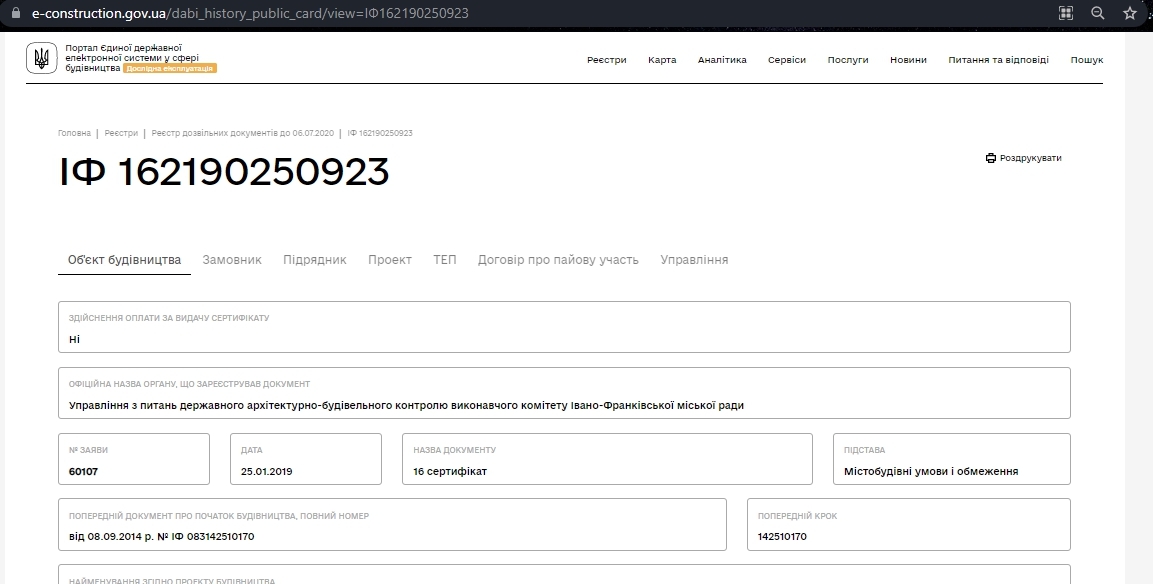Open the Аналітика menu item
Screen dimensions: 1153x584
[x=722, y=60]
